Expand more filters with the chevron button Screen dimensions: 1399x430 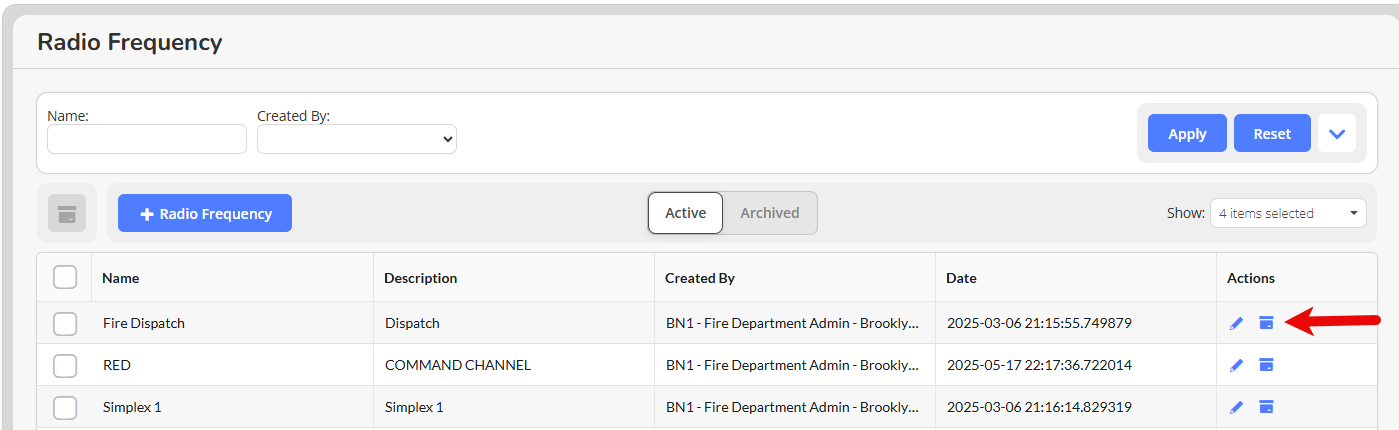click(1337, 133)
